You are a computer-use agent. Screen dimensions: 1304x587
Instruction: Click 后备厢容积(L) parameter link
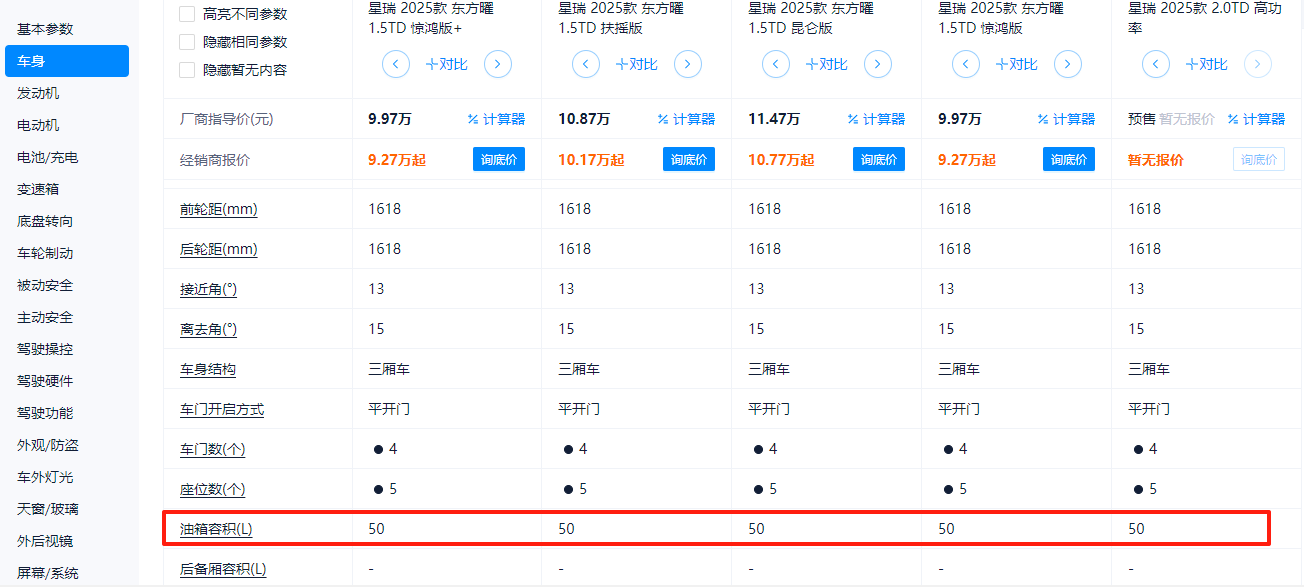[223, 569]
